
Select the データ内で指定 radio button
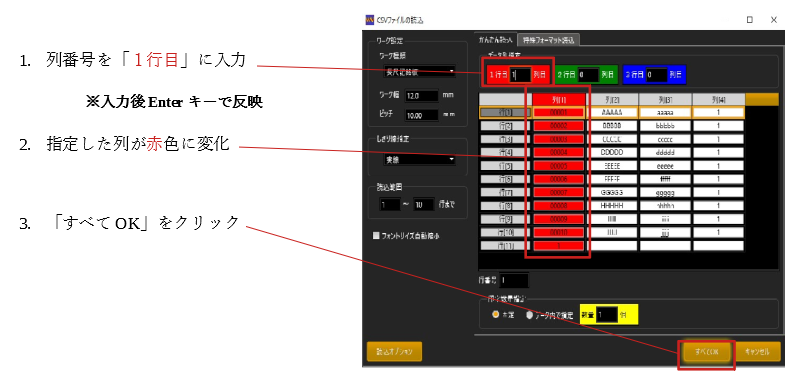[529, 315]
